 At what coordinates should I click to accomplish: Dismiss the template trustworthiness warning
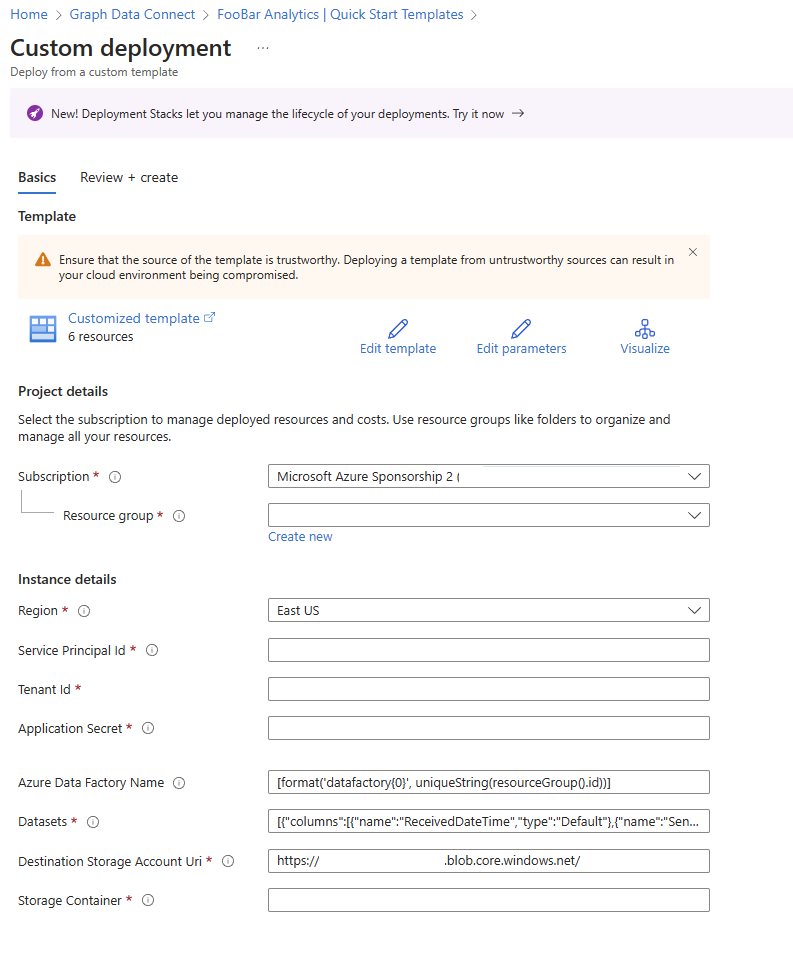pyautogui.click(x=692, y=251)
